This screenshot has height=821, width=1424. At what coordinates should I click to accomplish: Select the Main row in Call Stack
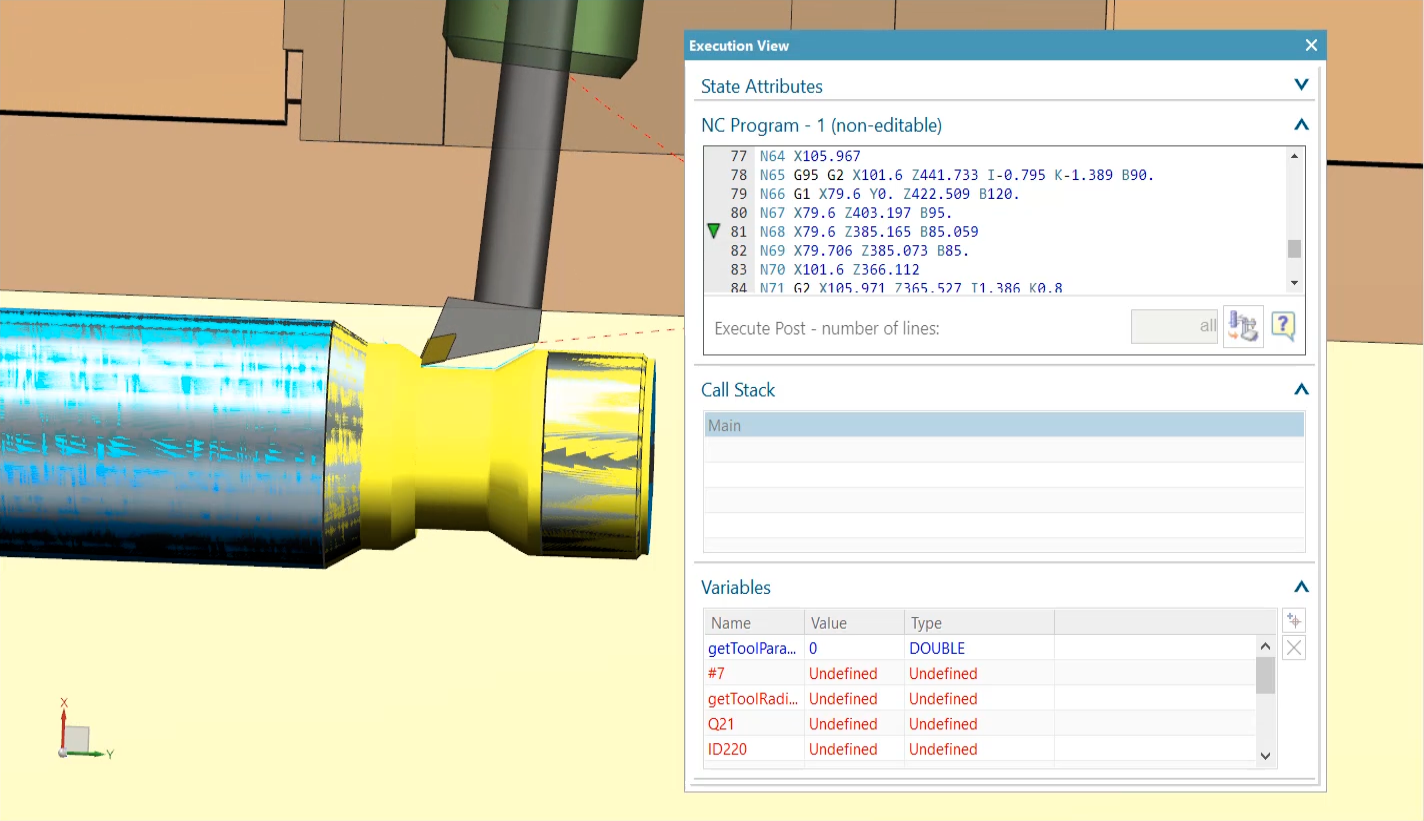[x=1004, y=425]
